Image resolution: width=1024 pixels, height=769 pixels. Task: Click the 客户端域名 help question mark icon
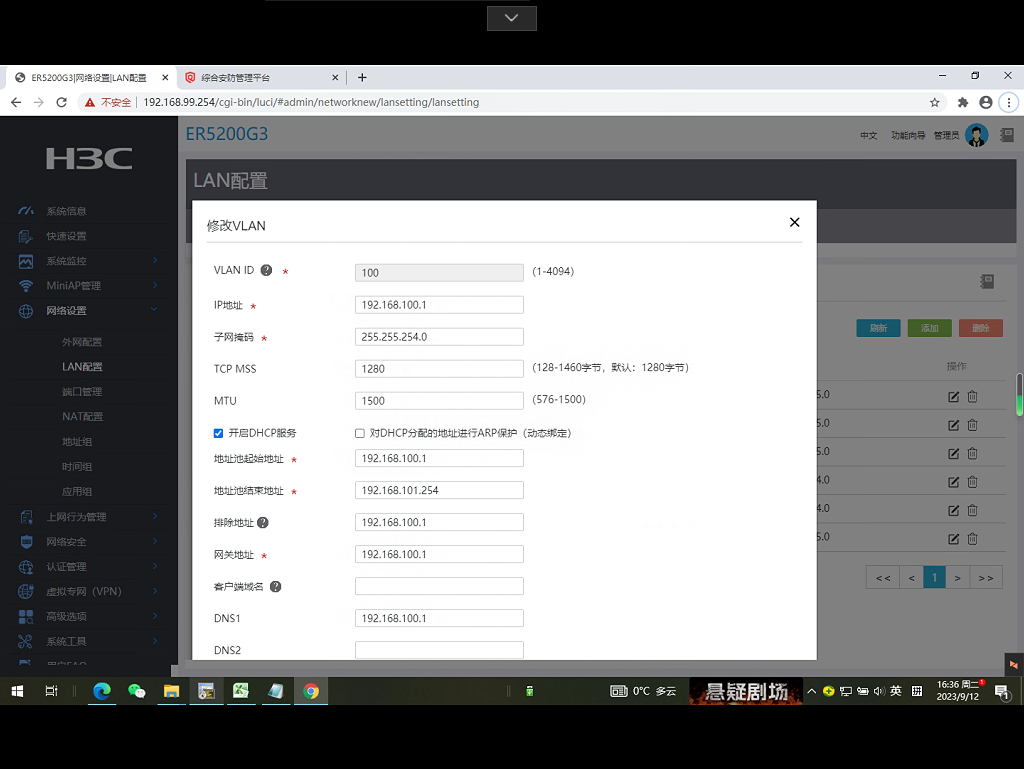(x=276, y=586)
